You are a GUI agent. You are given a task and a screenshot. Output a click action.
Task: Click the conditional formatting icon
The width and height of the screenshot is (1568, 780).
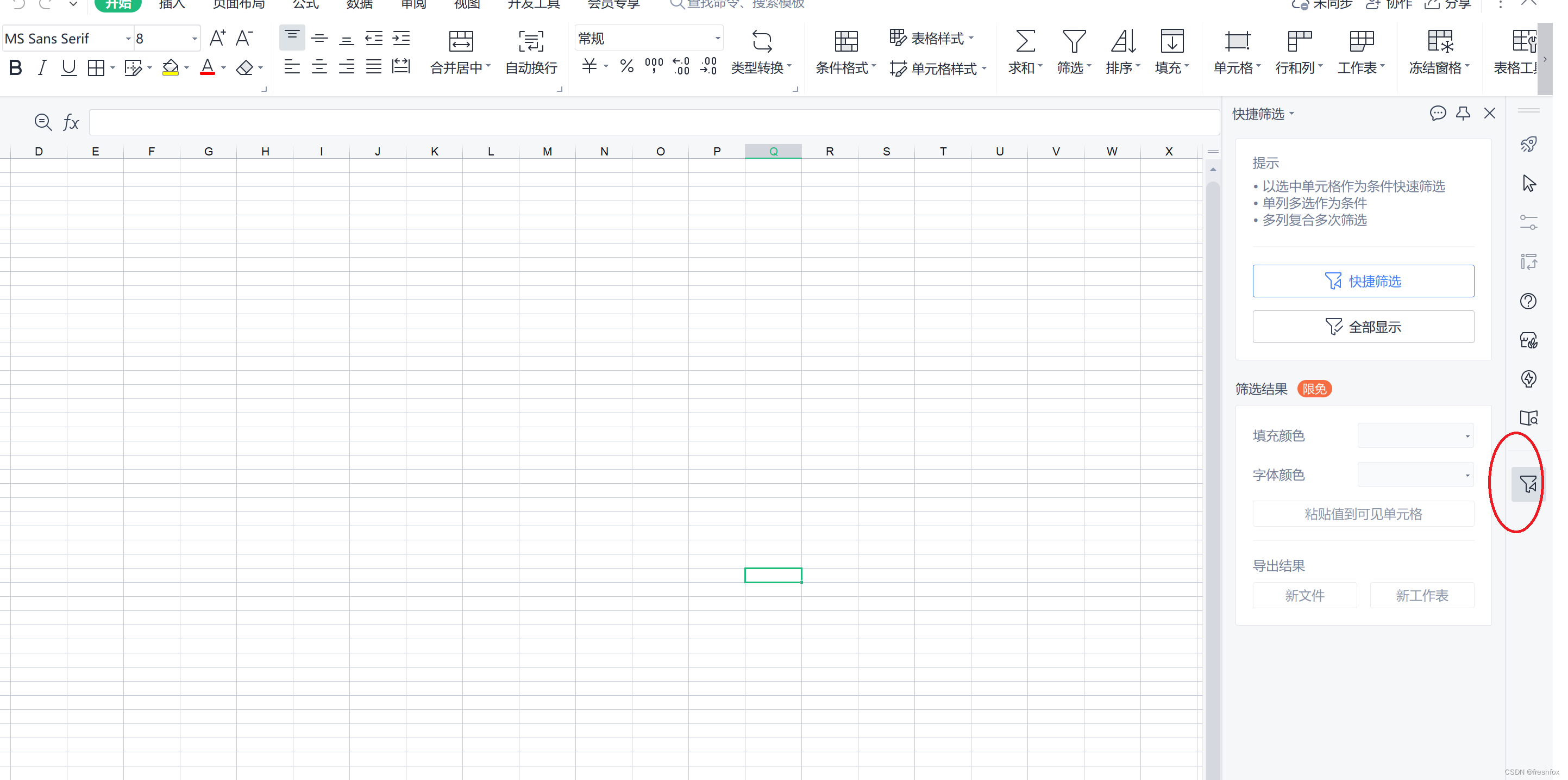click(x=845, y=41)
